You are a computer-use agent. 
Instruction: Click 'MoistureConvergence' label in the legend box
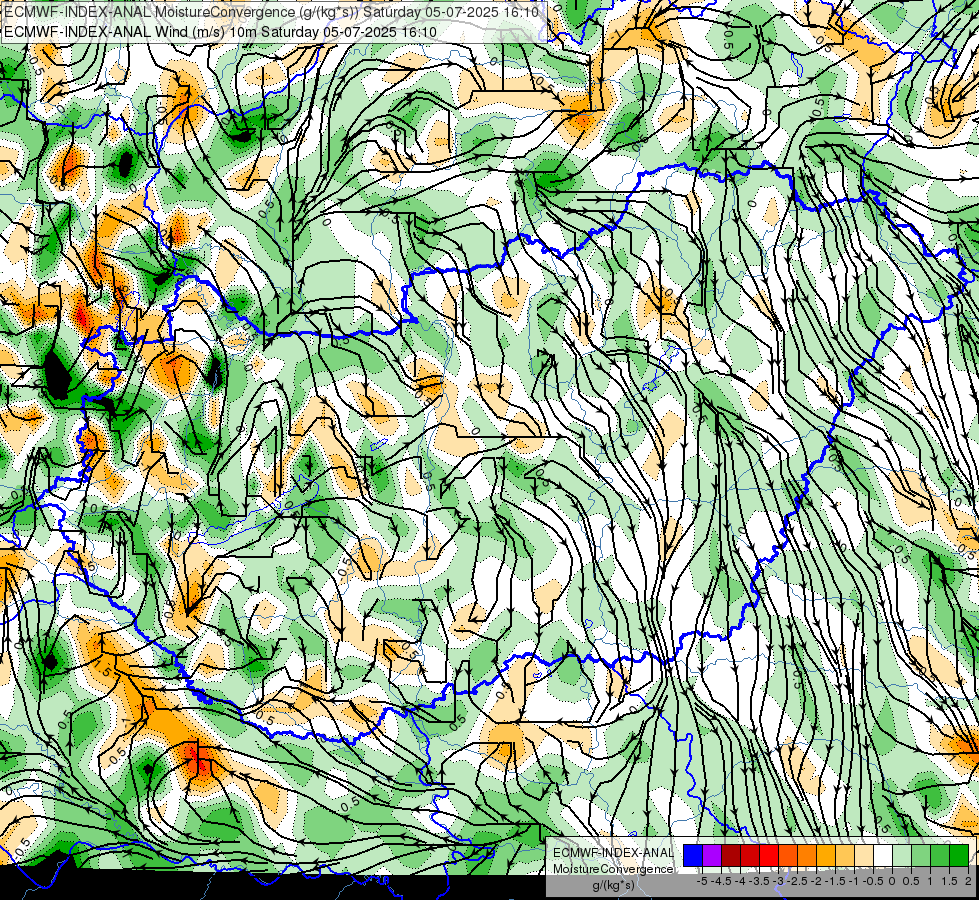pos(613,869)
